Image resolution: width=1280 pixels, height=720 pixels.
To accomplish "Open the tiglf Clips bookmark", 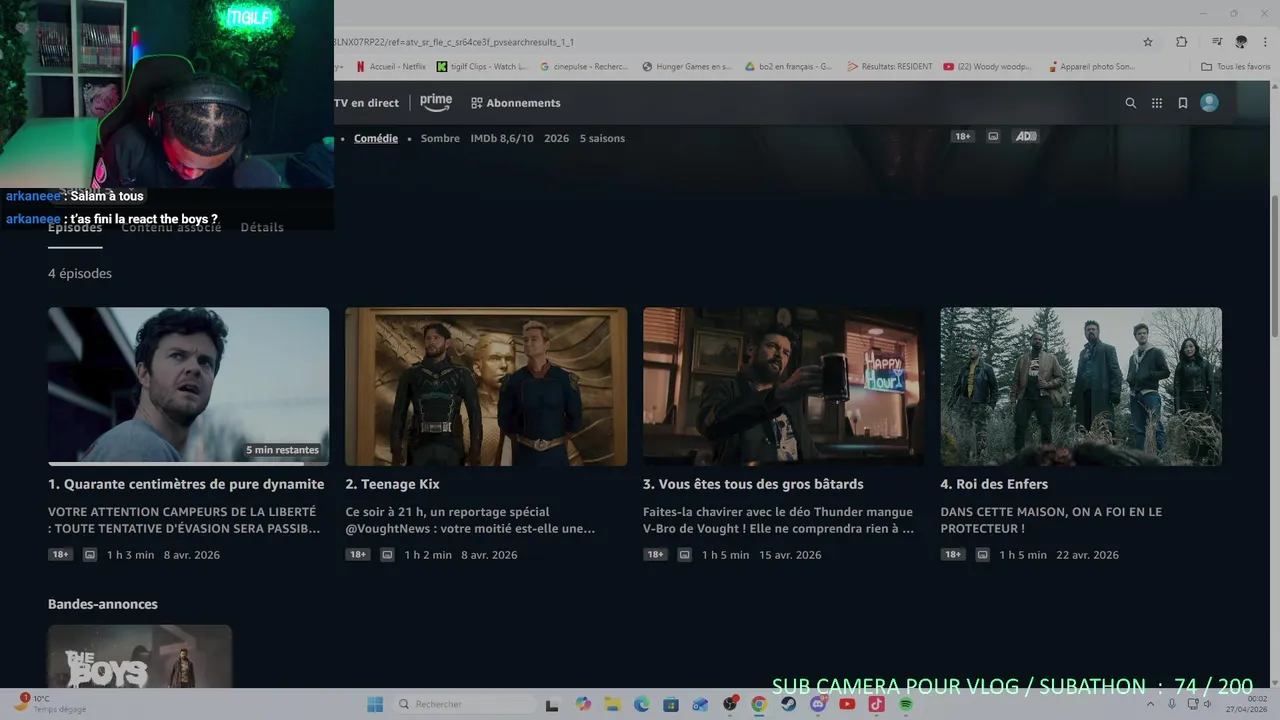I will pyautogui.click(x=482, y=67).
